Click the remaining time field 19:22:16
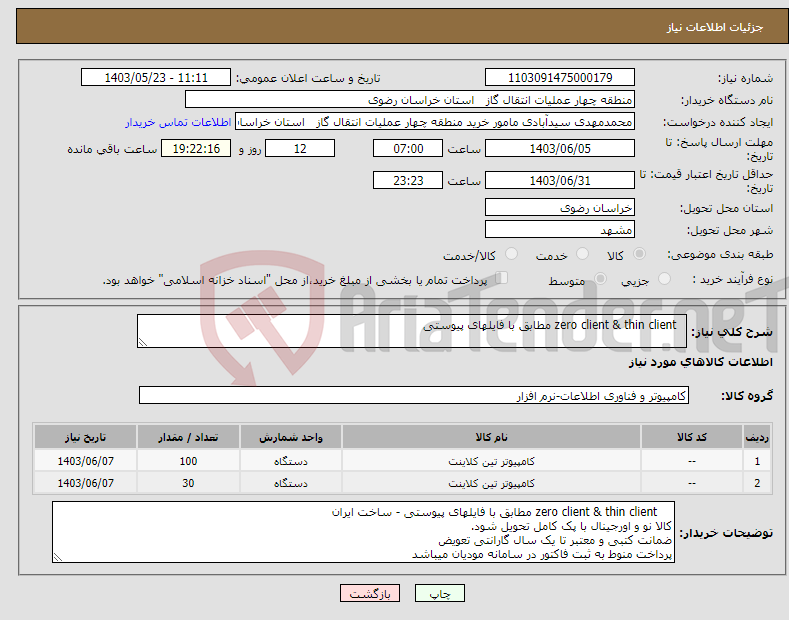 point(196,148)
